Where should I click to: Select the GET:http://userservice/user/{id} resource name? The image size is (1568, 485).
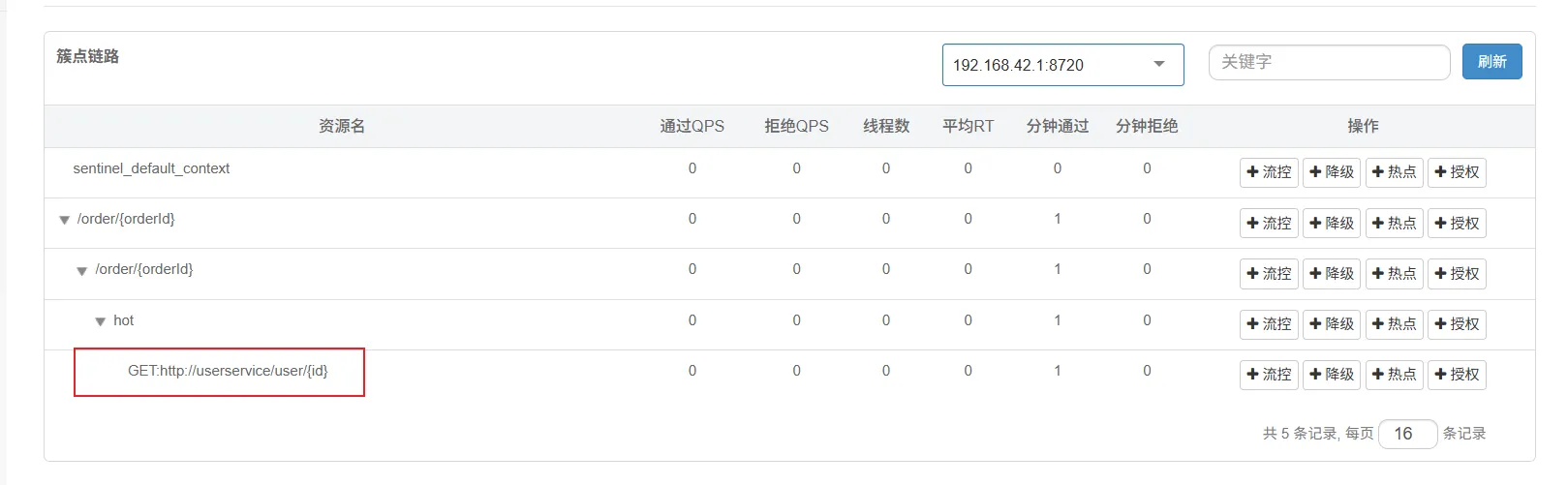[x=228, y=371]
